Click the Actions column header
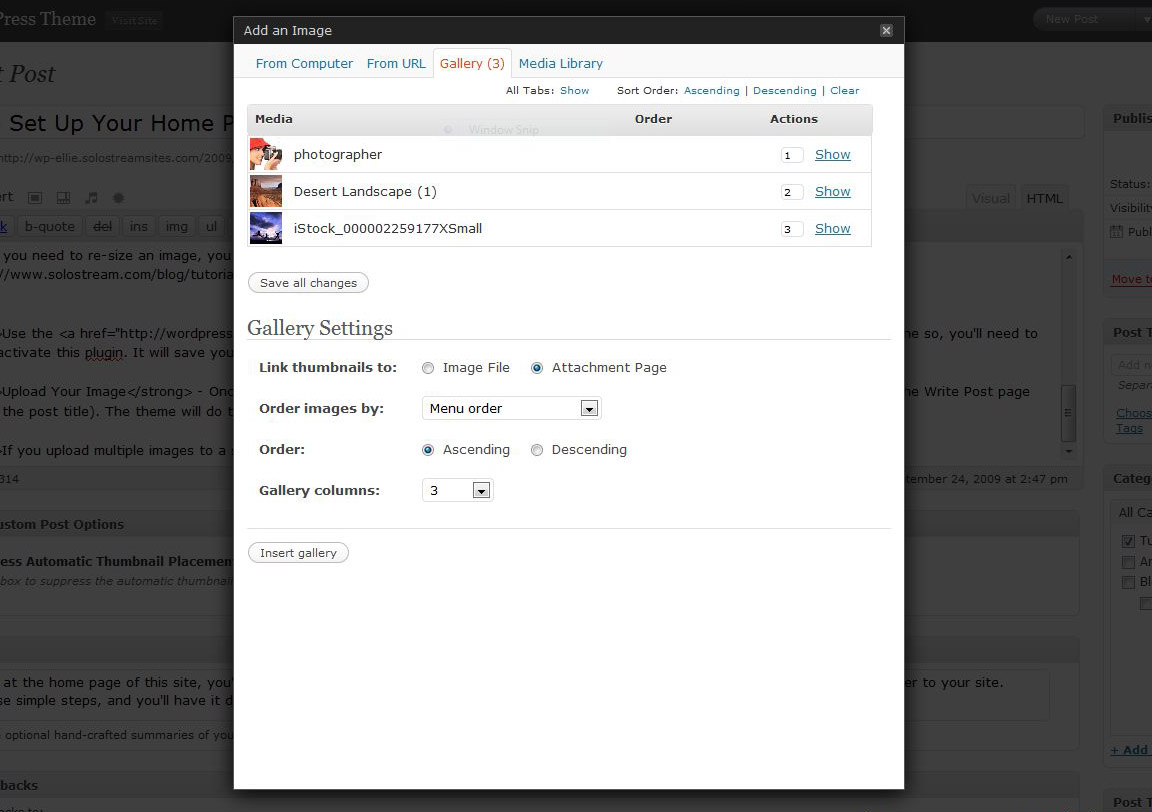The width and height of the screenshot is (1152, 812). (793, 119)
